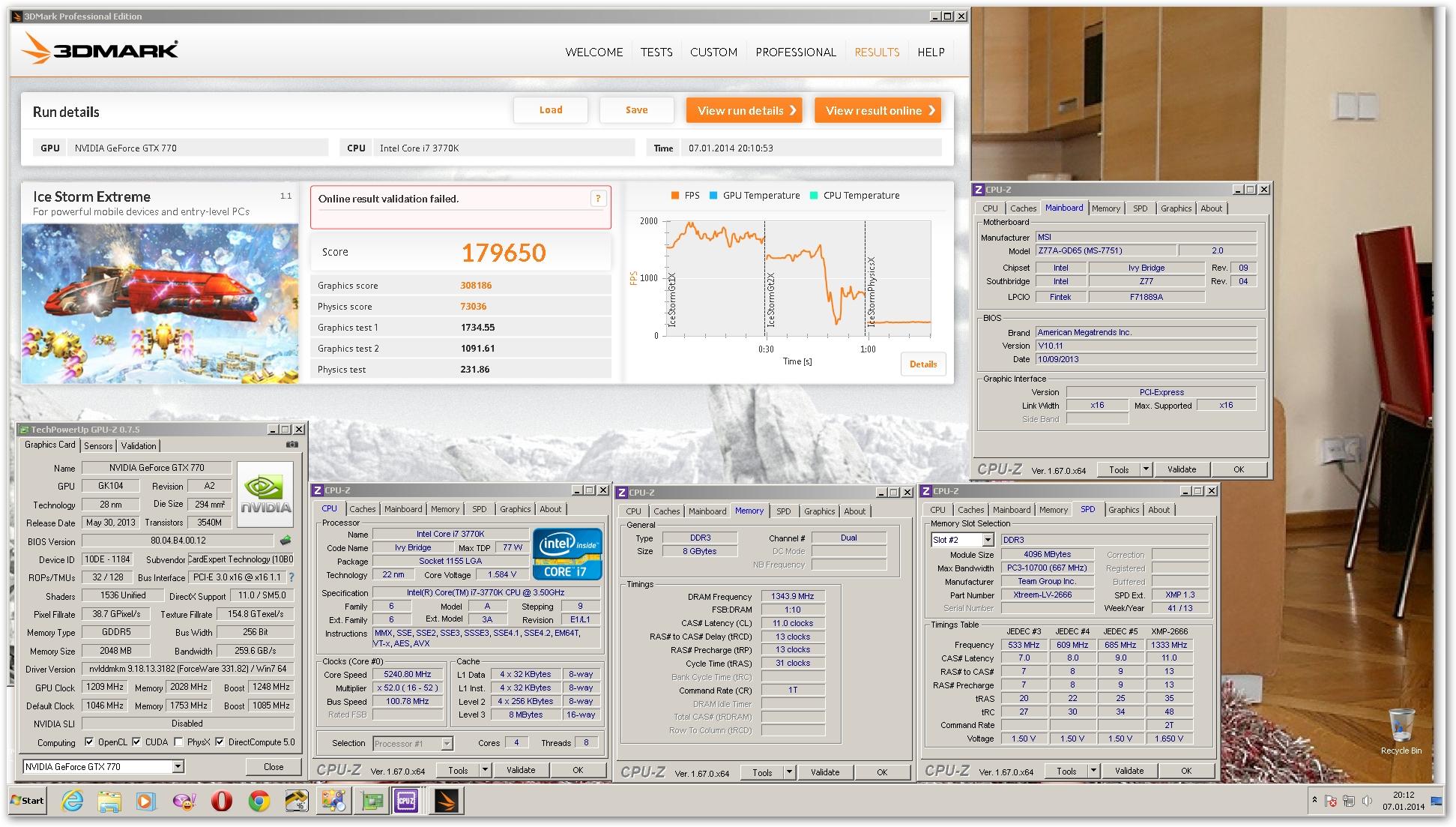Open the Graphics tab in CPU-Z SPD window
This screenshot has height=827, width=1456.
pyautogui.click(x=1123, y=510)
